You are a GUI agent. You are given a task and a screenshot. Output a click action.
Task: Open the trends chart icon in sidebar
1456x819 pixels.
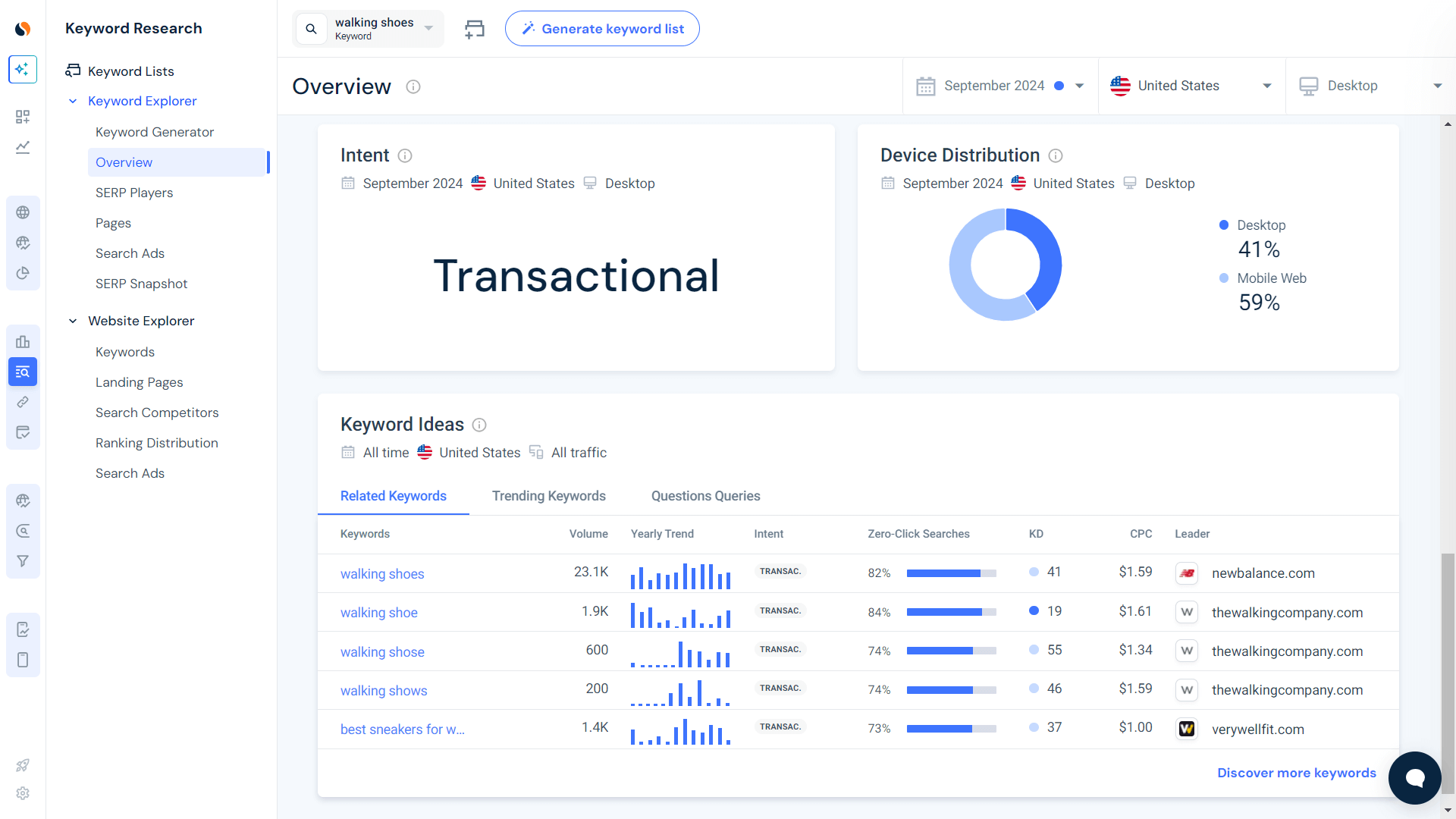click(x=23, y=147)
